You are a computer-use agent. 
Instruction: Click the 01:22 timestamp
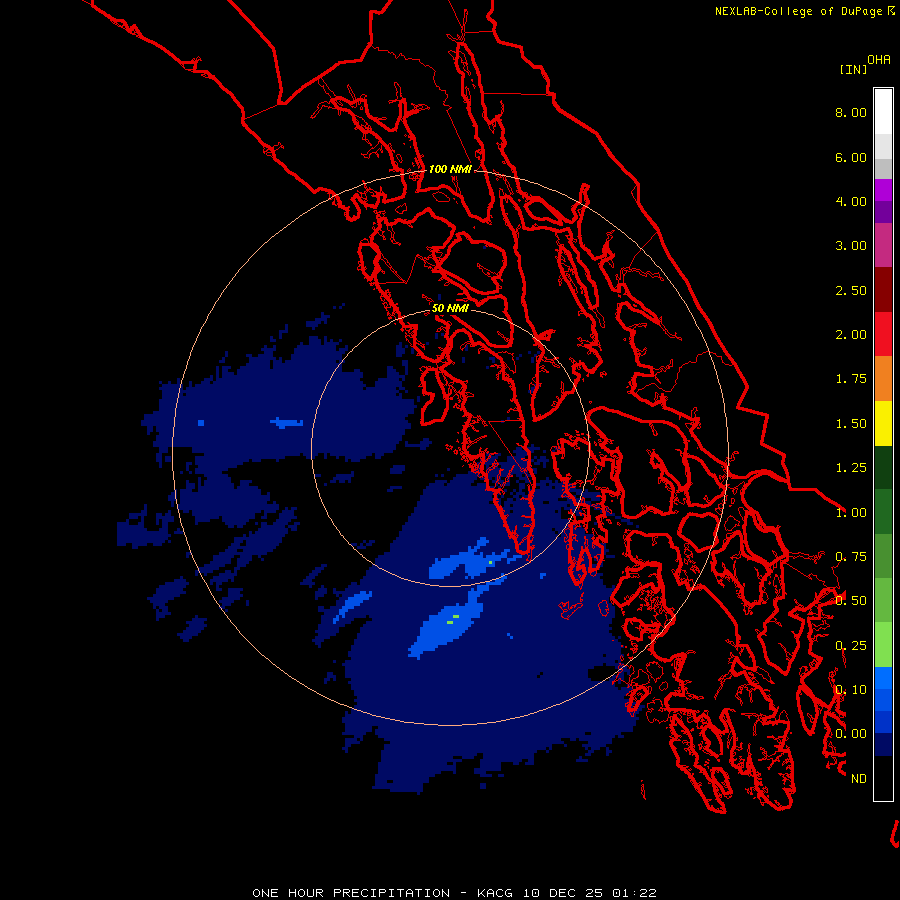pos(634,893)
